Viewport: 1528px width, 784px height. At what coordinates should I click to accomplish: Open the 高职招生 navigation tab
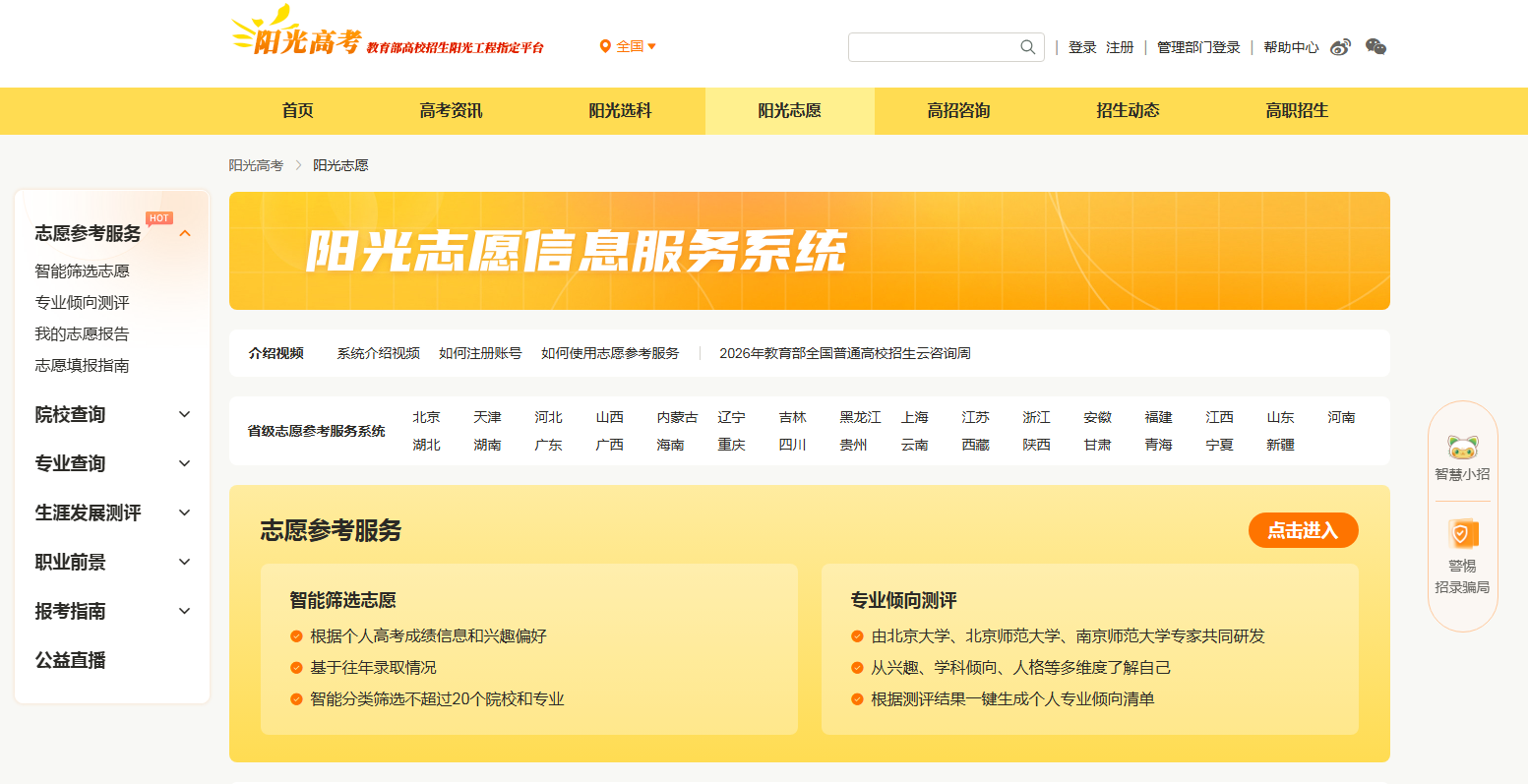pyautogui.click(x=1298, y=111)
